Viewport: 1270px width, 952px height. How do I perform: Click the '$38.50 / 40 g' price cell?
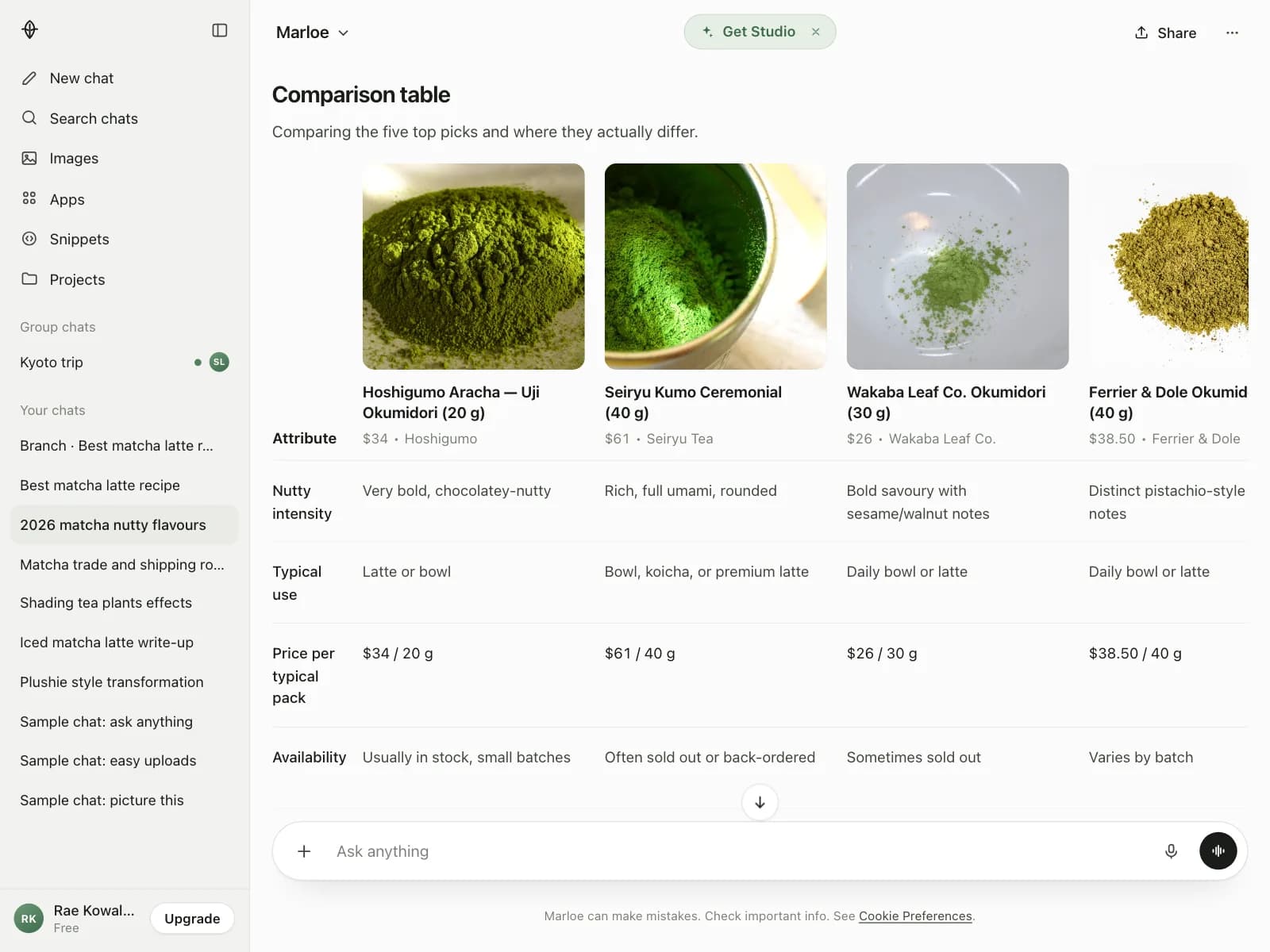[1135, 654]
